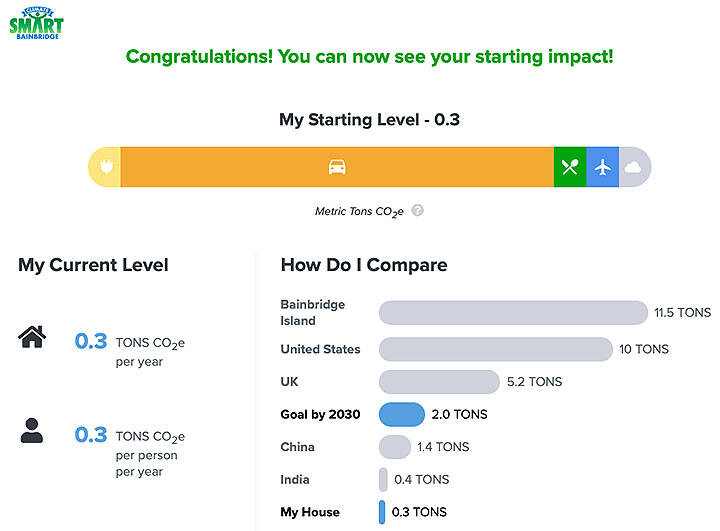This screenshot has width=720, height=531.
Task: Click the car transportation icon
Action: [x=337, y=167]
